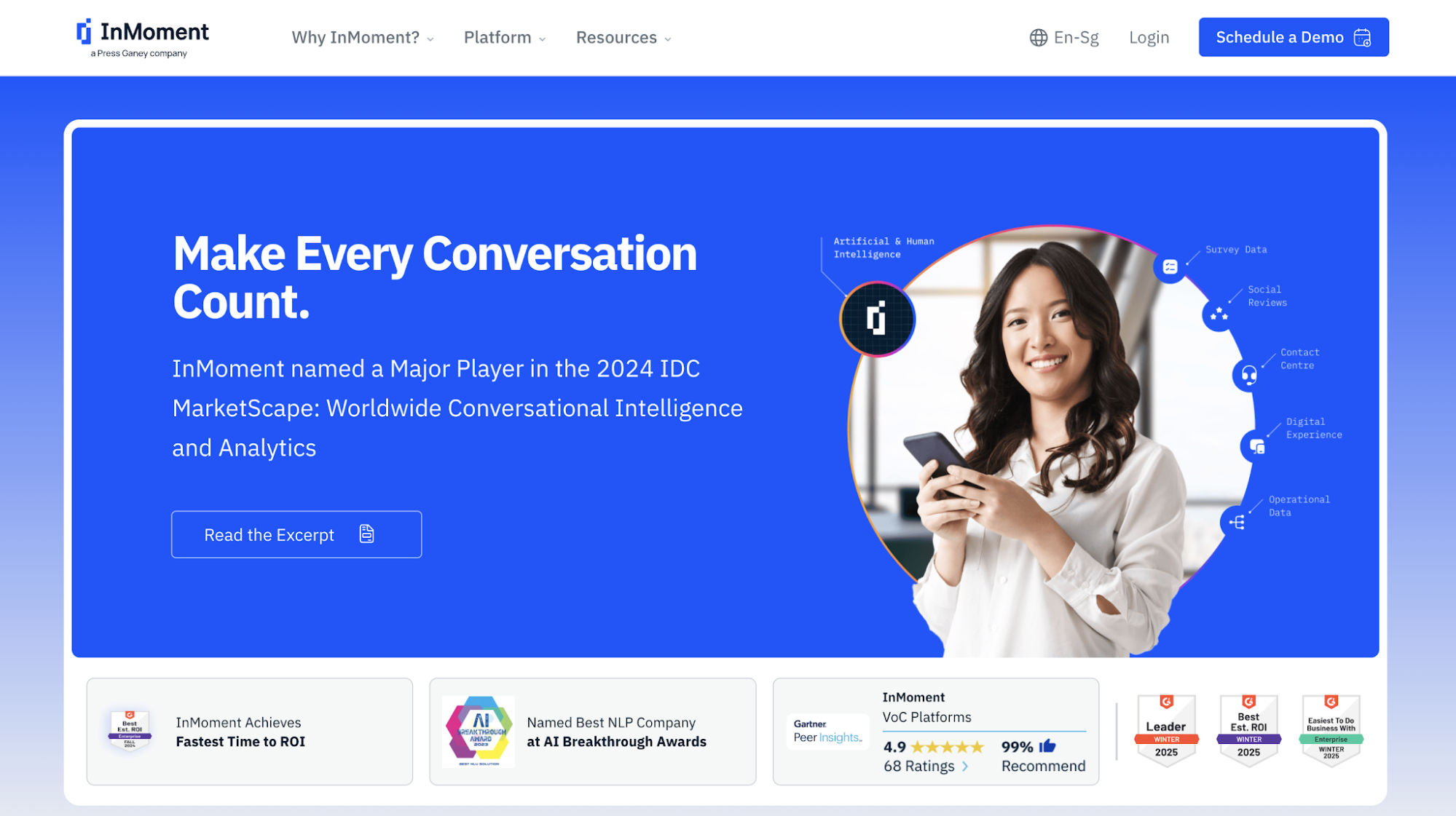Click the 'Survey Data' label
Image resolution: width=1456 pixels, height=816 pixels.
point(1236,250)
